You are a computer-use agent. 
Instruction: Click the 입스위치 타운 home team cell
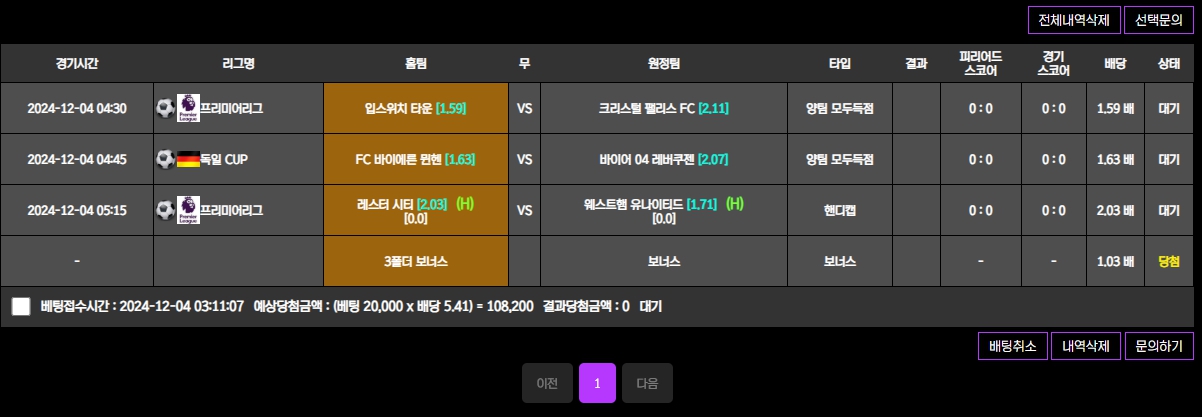pyautogui.click(x=416, y=108)
